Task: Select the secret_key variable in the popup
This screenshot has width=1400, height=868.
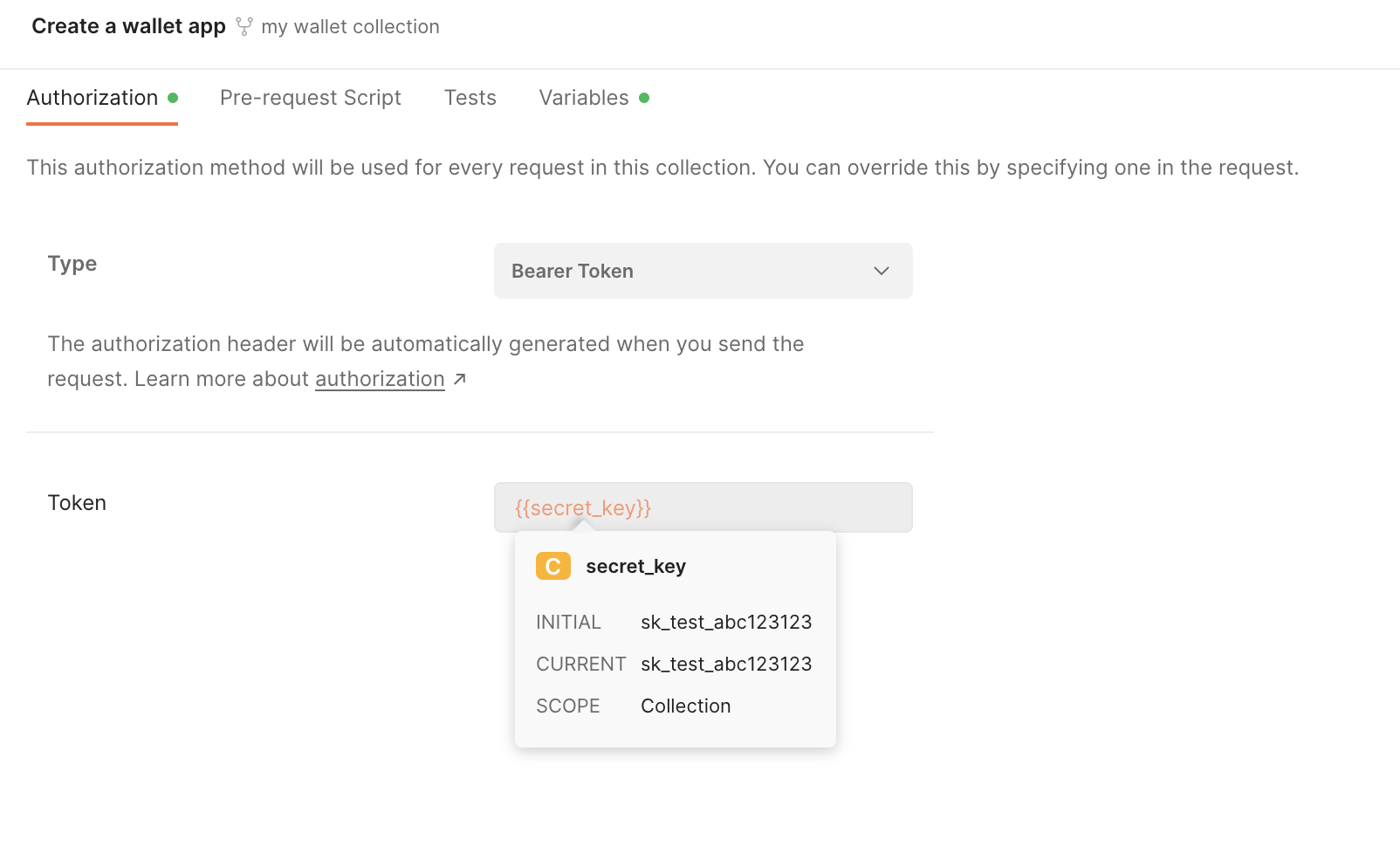Action: 635,566
